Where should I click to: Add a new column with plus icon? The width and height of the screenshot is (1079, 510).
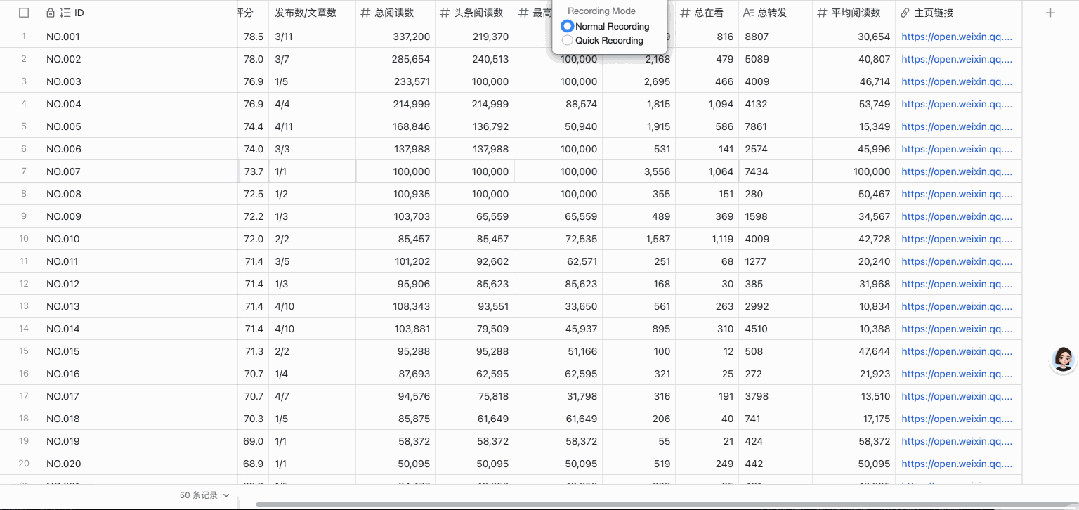[1050, 12]
